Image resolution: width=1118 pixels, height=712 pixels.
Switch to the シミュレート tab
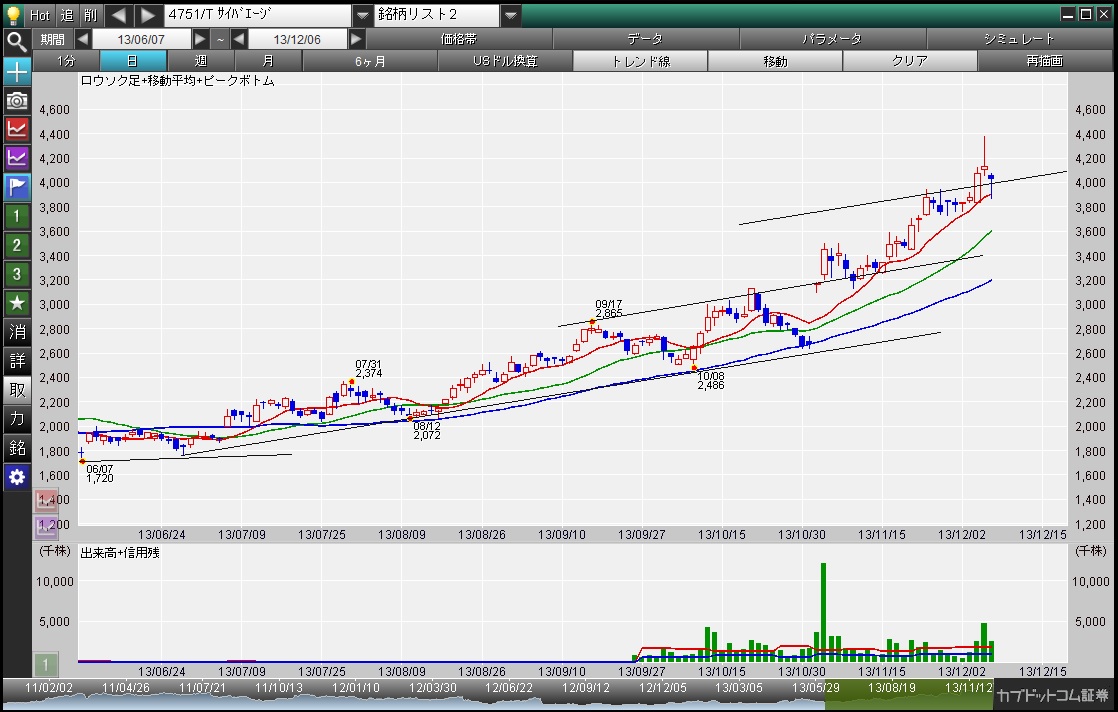tap(1019, 38)
